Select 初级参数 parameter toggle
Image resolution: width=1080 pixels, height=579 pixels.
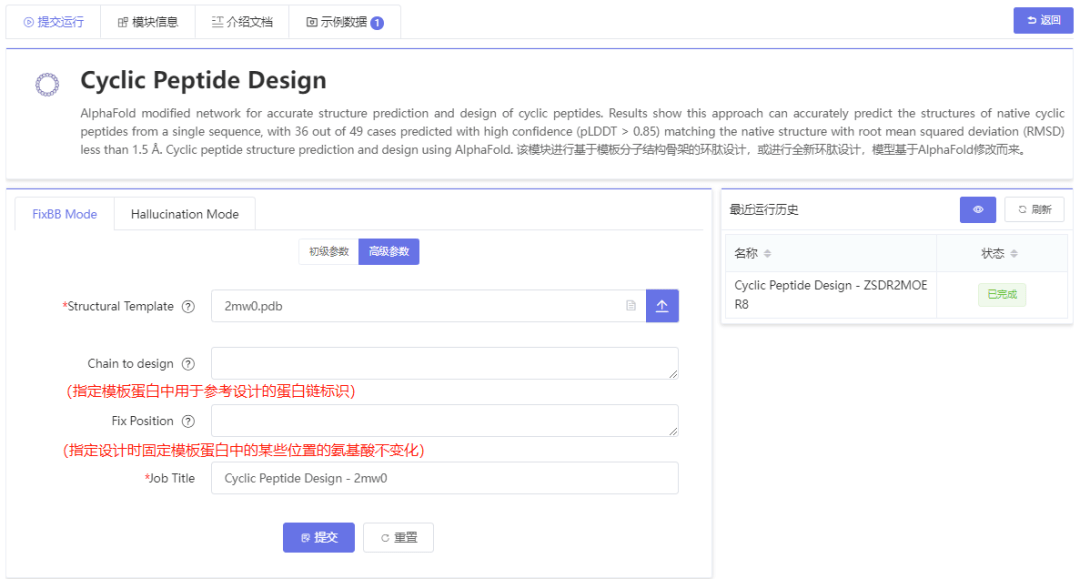click(328, 252)
